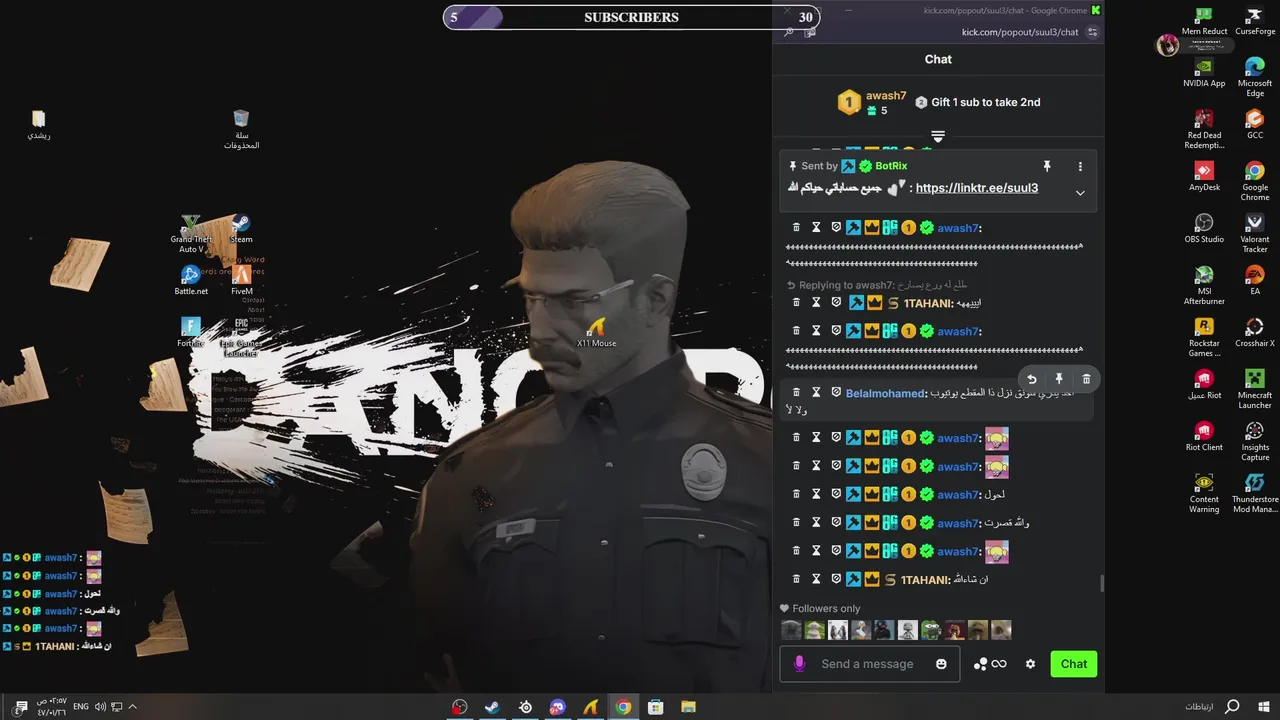Click the purple microphone icon in chat input
This screenshot has width=1280, height=720.
click(x=799, y=664)
